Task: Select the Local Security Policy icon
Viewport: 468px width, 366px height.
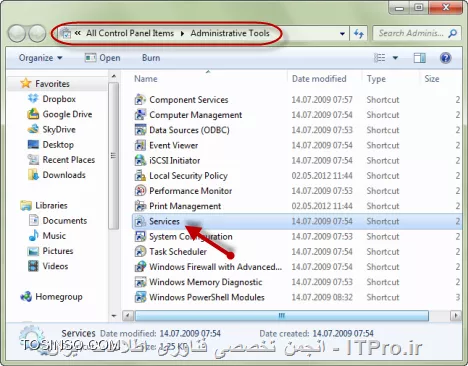Action: coord(140,176)
